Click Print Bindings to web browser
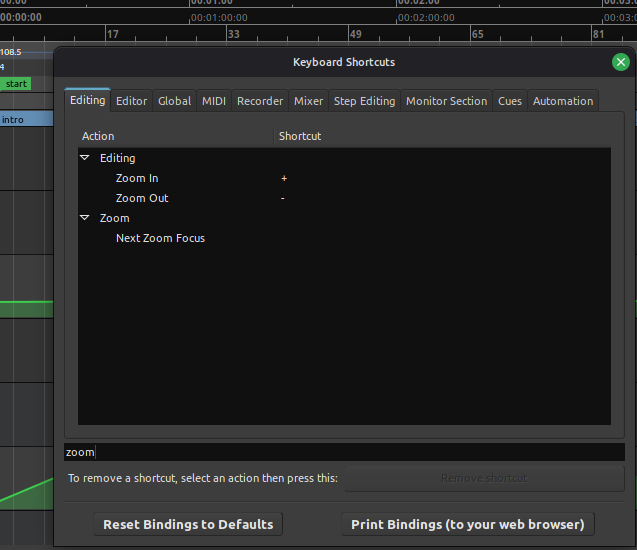Screen dimensions: 637x550 pyautogui.click(x=468, y=524)
